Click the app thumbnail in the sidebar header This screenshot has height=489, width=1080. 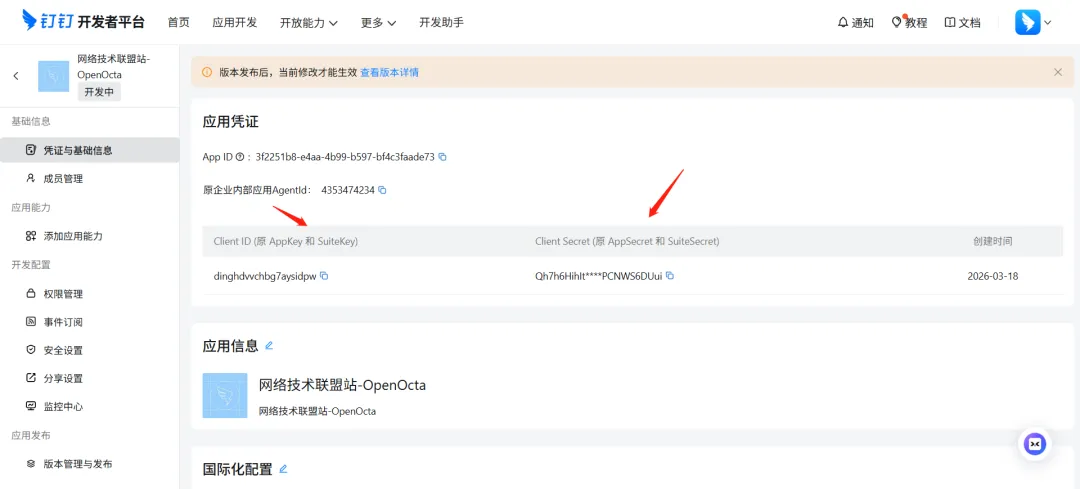[x=54, y=76]
